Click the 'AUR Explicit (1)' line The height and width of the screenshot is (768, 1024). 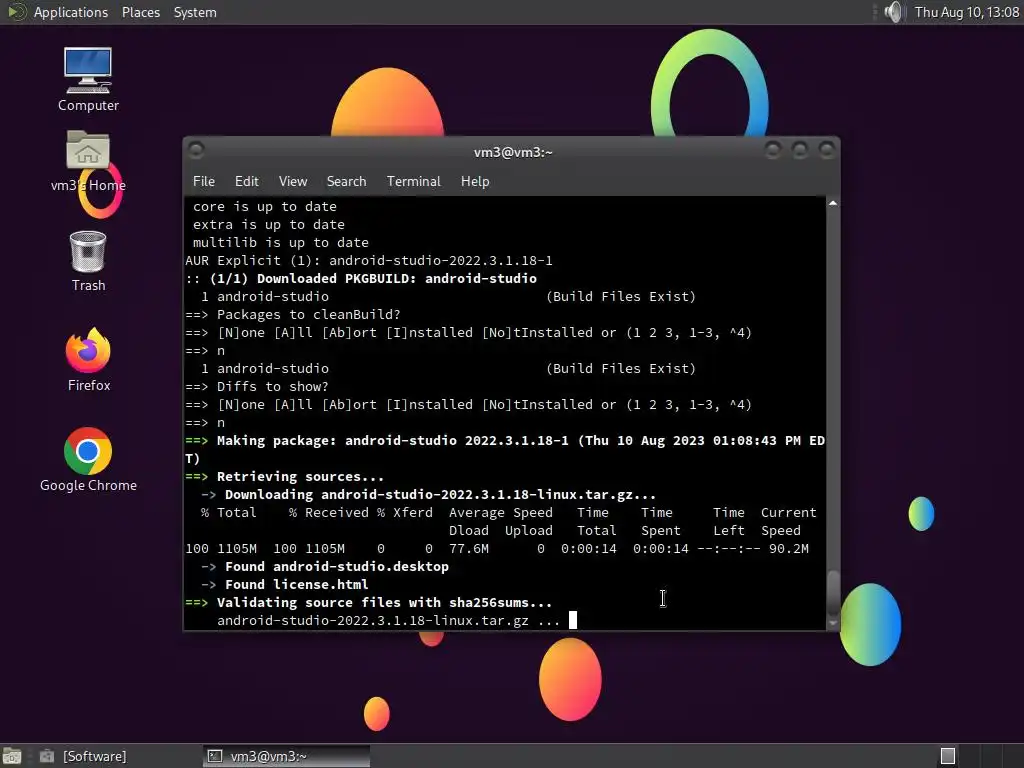pyautogui.click(x=369, y=261)
